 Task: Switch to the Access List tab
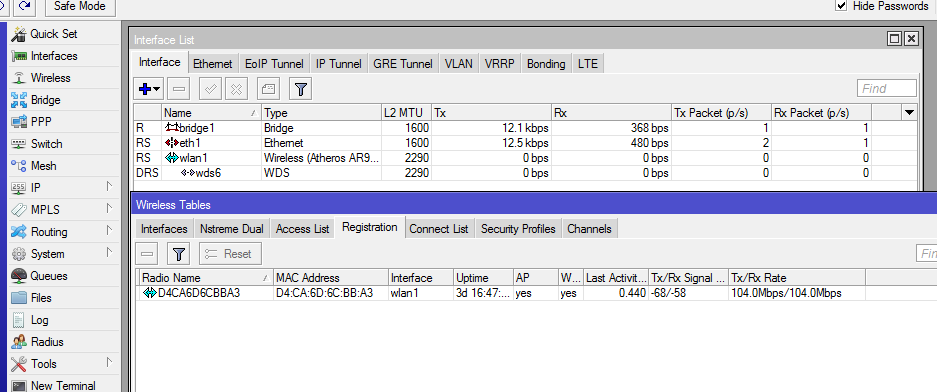pos(302,229)
